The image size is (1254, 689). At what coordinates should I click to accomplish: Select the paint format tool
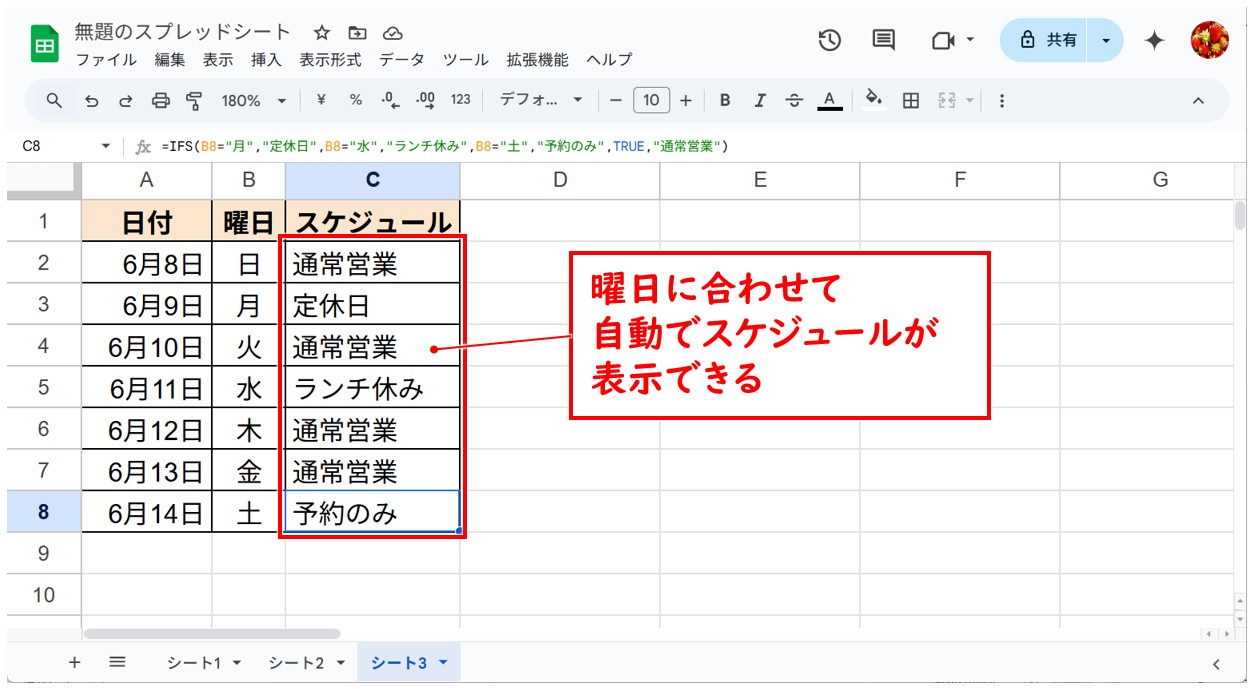click(x=194, y=100)
